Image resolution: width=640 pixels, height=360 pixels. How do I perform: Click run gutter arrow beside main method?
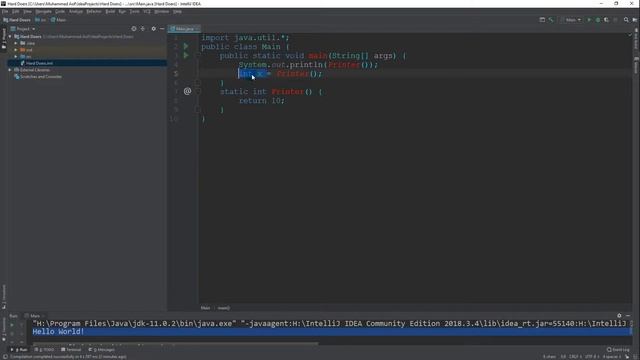point(186,55)
